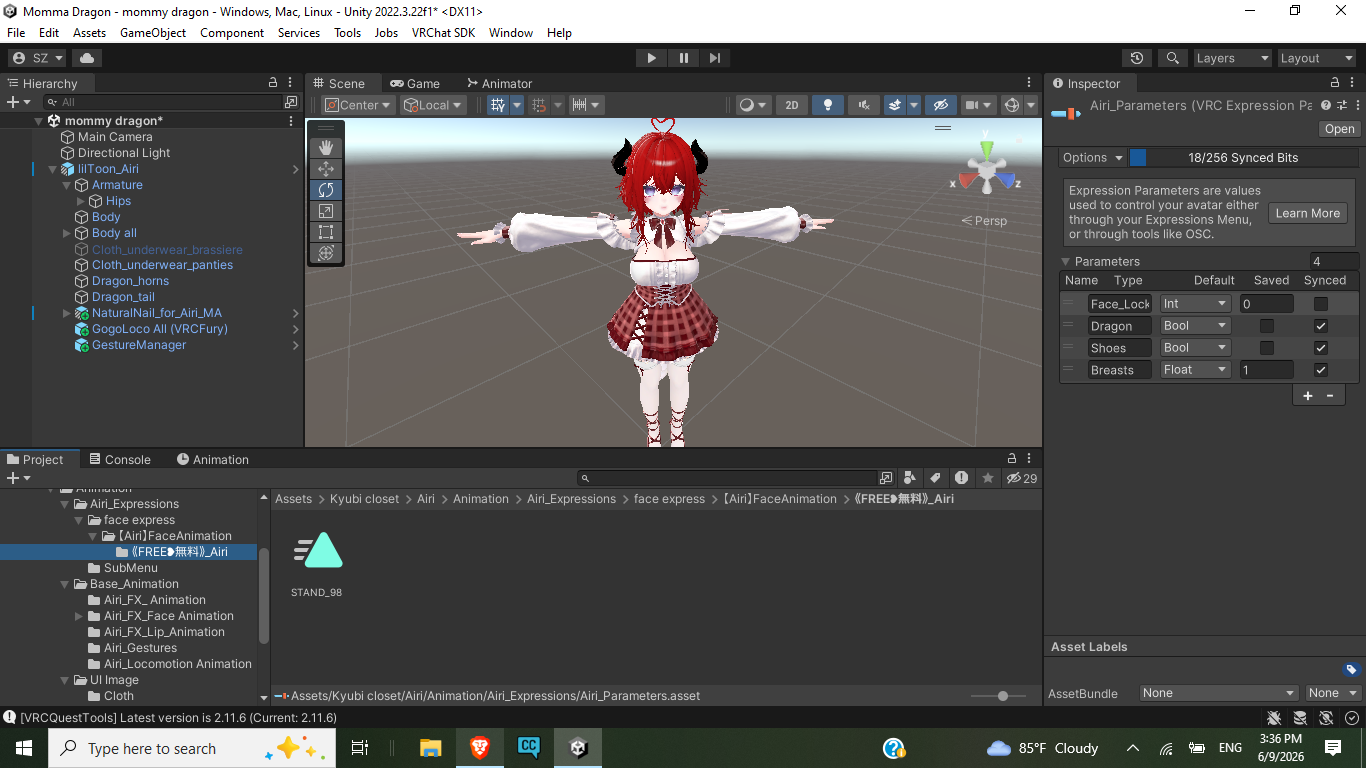Open the Inspector preset settings icon
The width and height of the screenshot is (1366, 768).
pyautogui.click(x=1342, y=105)
